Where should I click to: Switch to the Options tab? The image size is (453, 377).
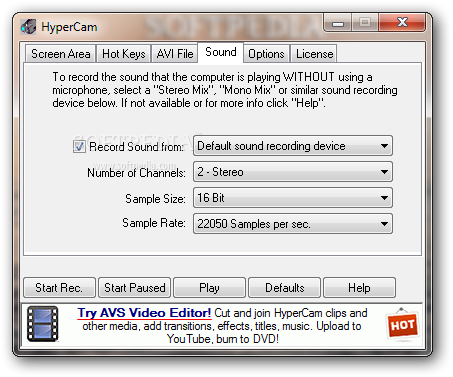coord(266,54)
